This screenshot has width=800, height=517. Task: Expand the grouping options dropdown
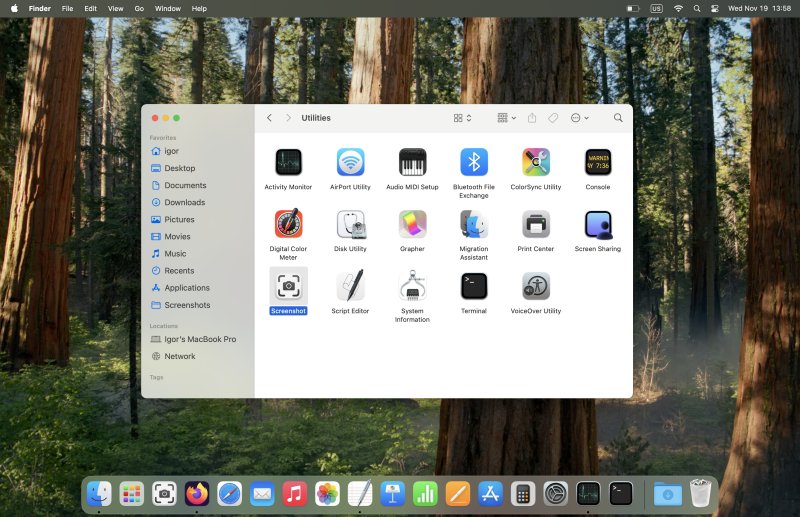507,118
